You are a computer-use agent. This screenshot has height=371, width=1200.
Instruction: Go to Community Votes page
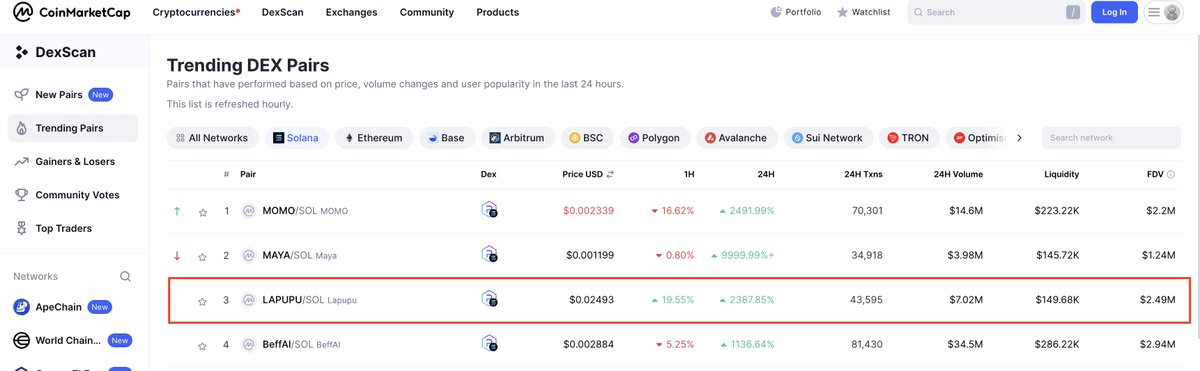77,195
